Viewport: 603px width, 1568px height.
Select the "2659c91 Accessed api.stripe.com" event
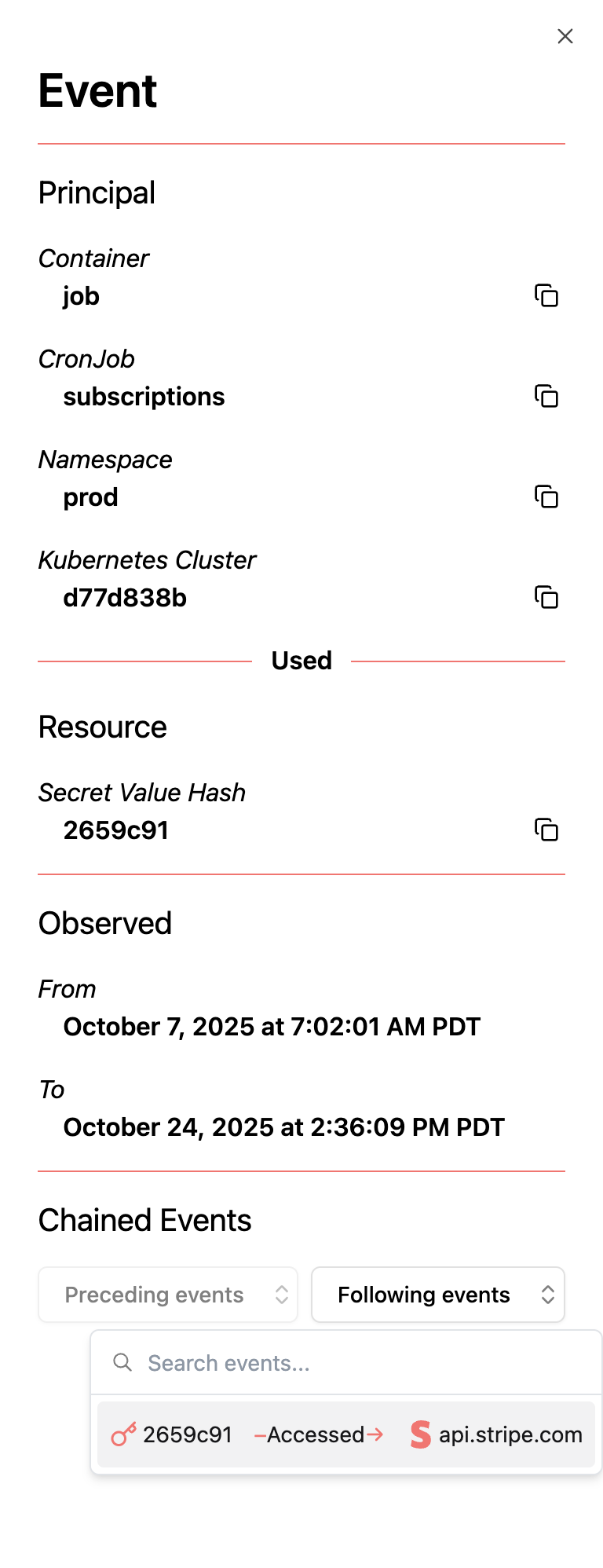(345, 1434)
